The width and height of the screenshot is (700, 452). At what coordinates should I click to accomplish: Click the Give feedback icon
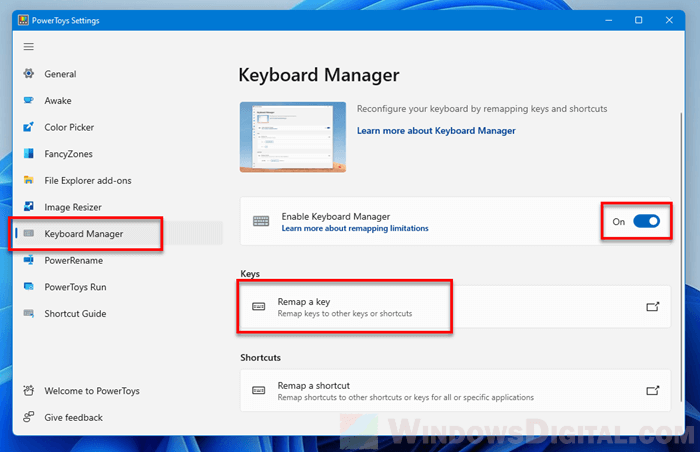29,417
